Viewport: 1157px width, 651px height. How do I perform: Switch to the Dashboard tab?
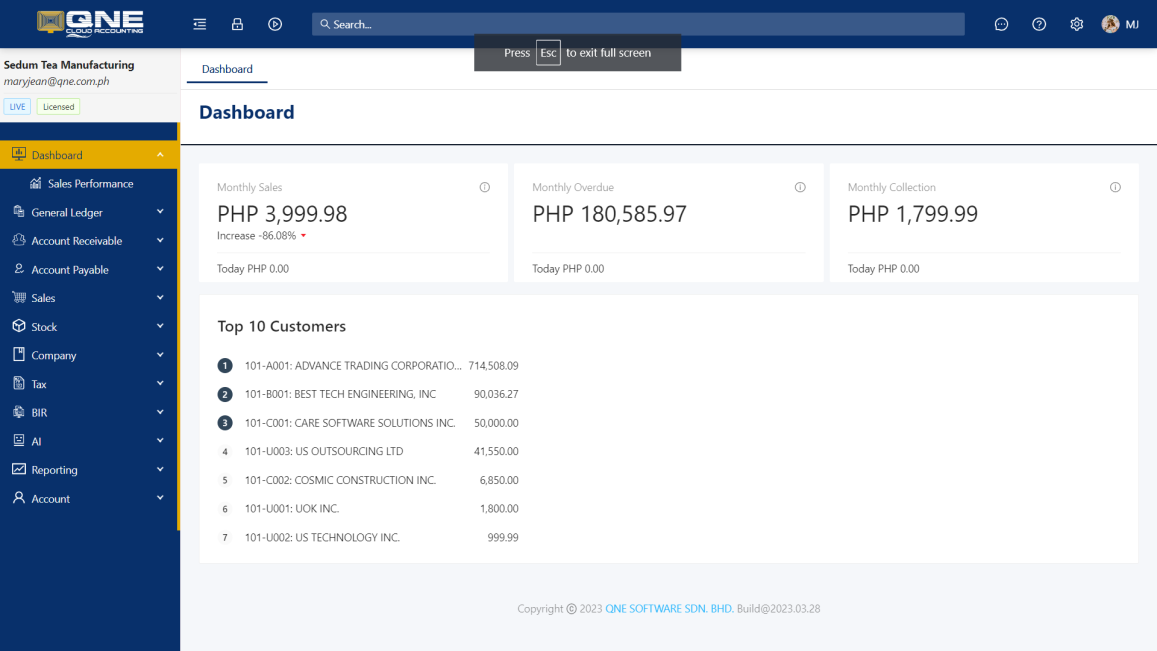[x=227, y=69]
